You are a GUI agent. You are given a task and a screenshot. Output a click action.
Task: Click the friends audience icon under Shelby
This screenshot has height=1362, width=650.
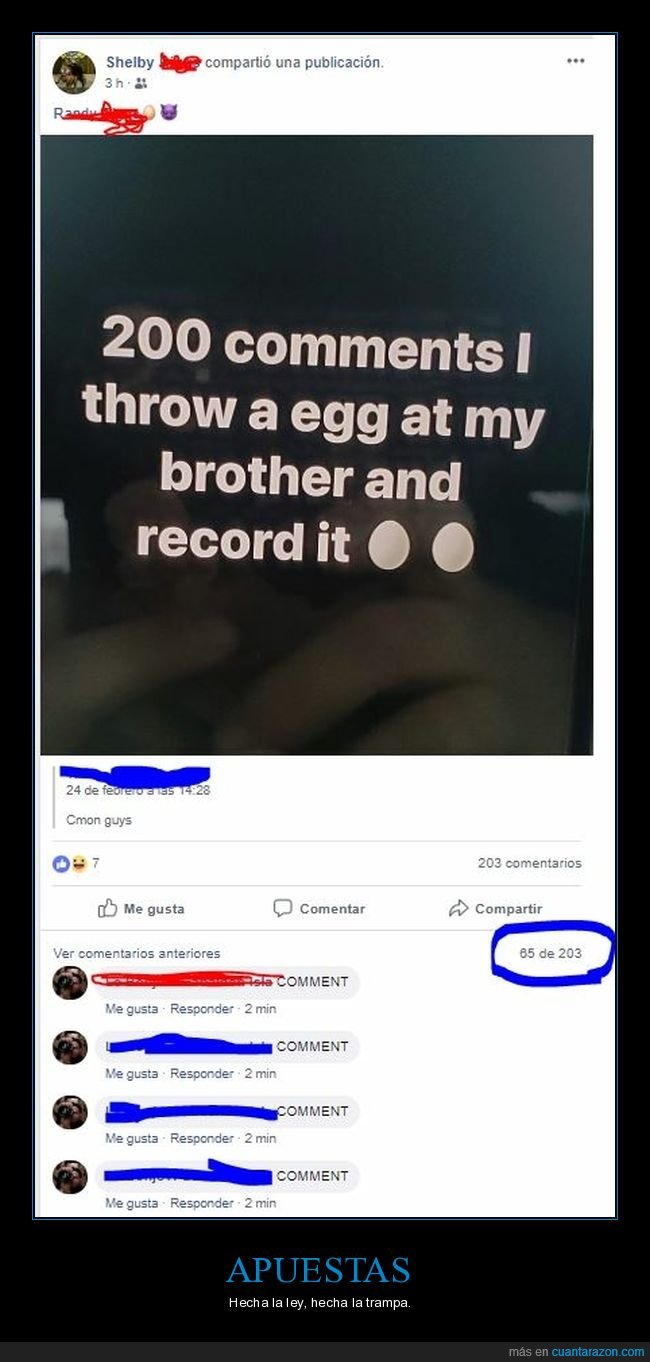click(140, 84)
